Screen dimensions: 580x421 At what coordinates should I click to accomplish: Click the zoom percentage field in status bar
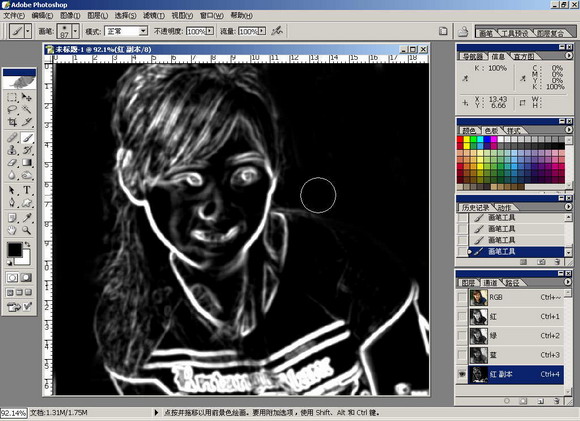pos(14,412)
